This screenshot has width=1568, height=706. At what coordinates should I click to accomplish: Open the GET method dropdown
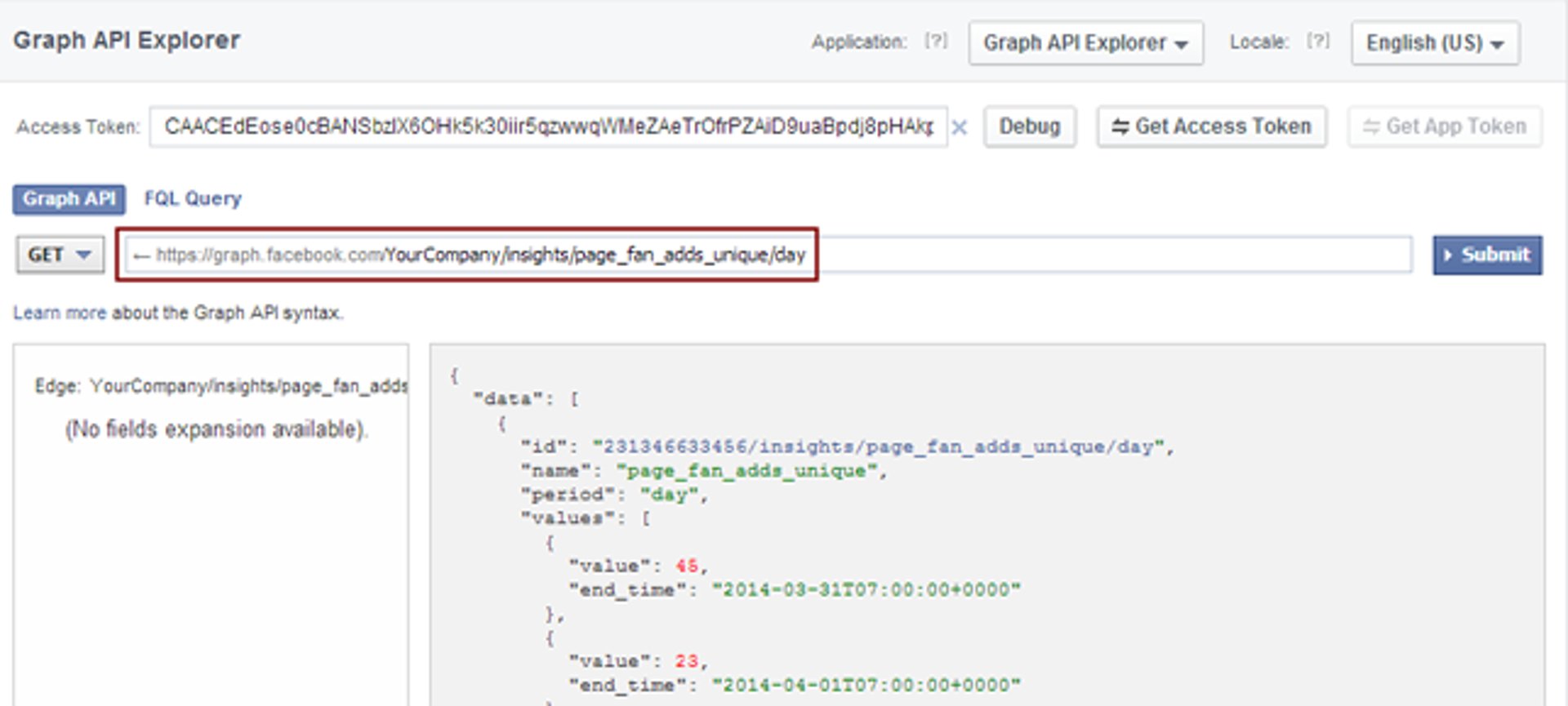tap(60, 255)
